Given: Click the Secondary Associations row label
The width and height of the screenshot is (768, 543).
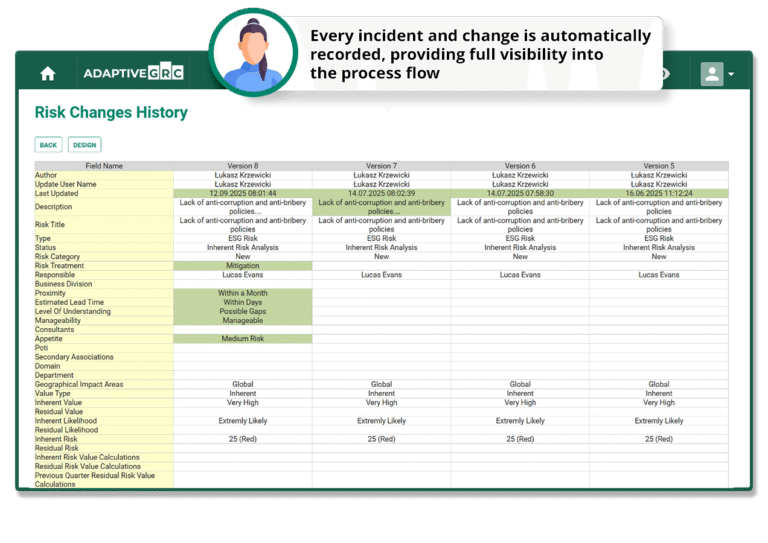Looking at the screenshot, I should [x=104, y=357].
